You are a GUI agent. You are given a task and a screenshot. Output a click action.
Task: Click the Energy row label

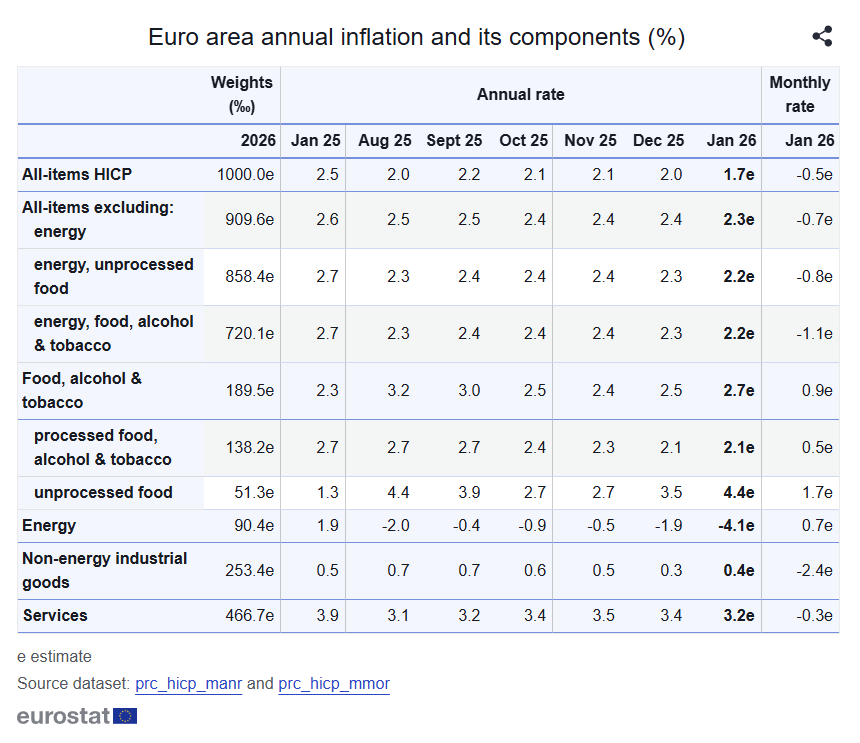[49, 525]
